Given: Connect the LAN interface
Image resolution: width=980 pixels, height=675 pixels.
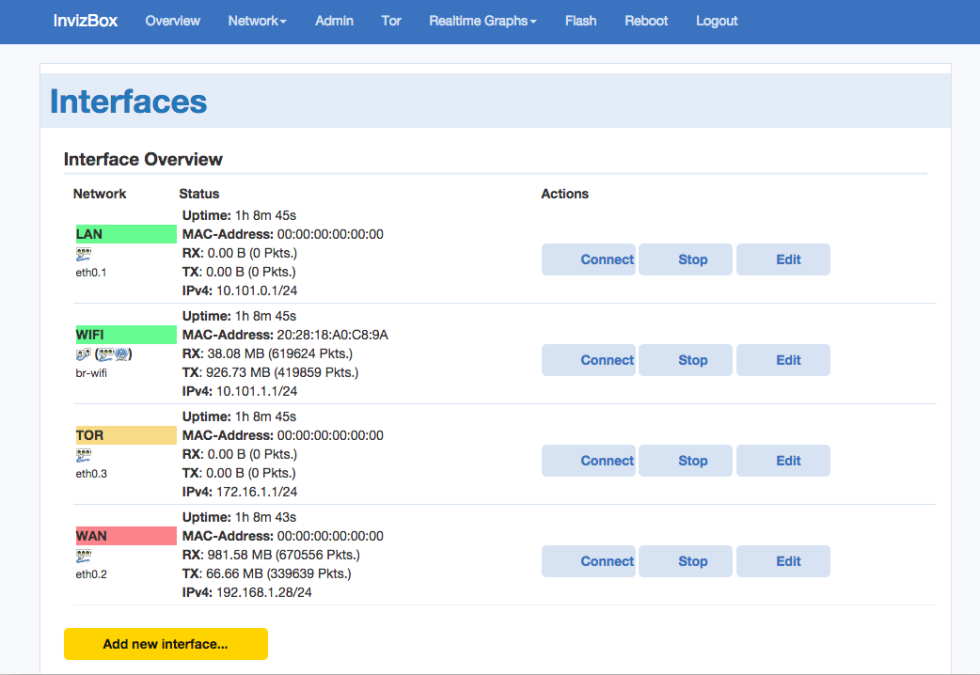Looking at the screenshot, I should coord(588,259).
